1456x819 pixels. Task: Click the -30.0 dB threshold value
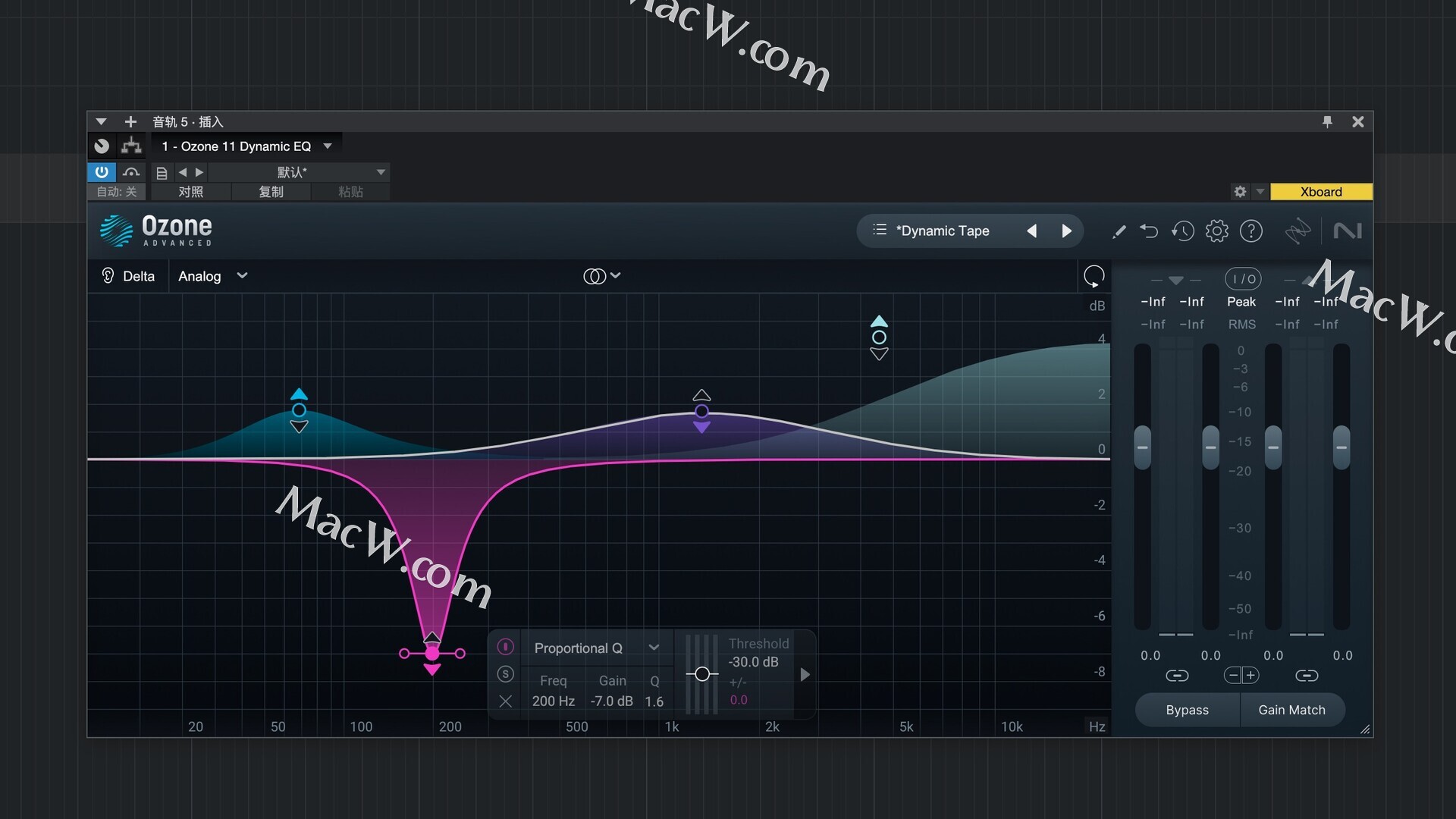[753, 662]
